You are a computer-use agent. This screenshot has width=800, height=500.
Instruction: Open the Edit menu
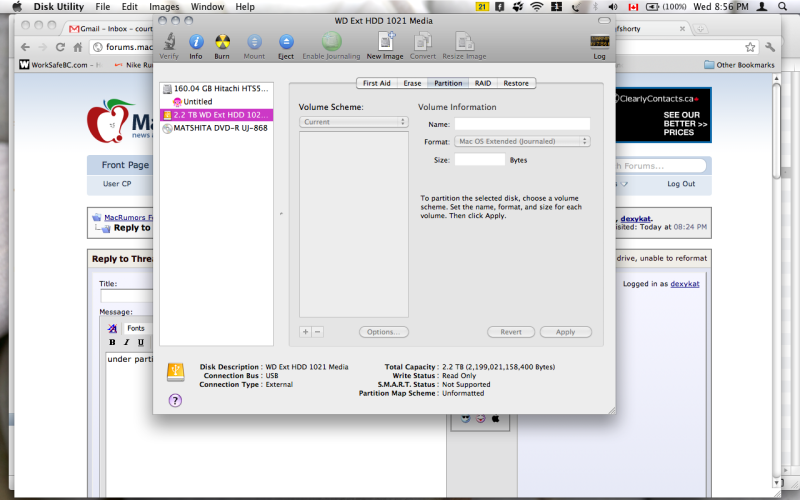(130, 7)
